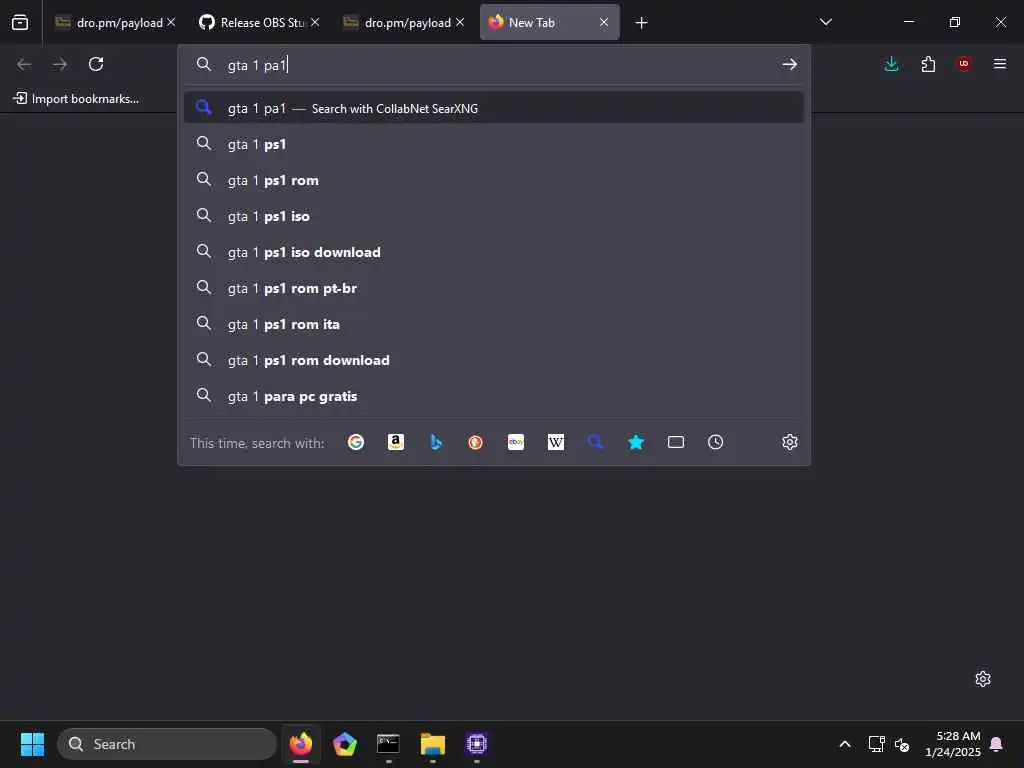The height and width of the screenshot is (768, 1024).
Task: Open search settings gear in dropdown
Action: pos(790,442)
